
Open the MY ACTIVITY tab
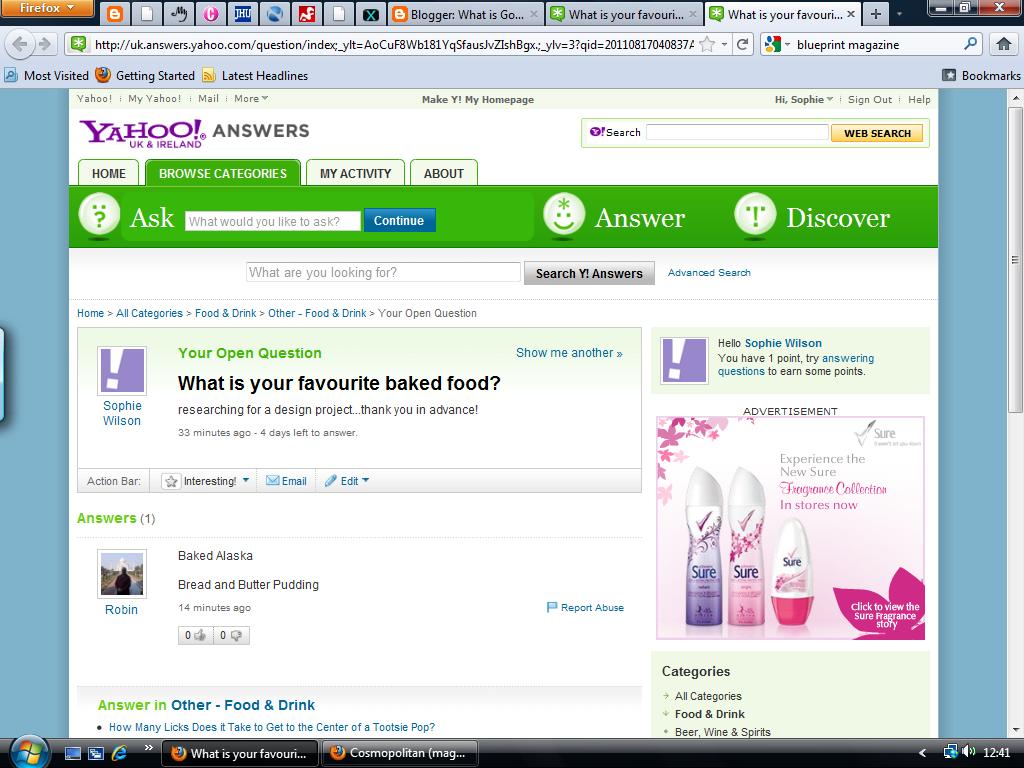[355, 173]
